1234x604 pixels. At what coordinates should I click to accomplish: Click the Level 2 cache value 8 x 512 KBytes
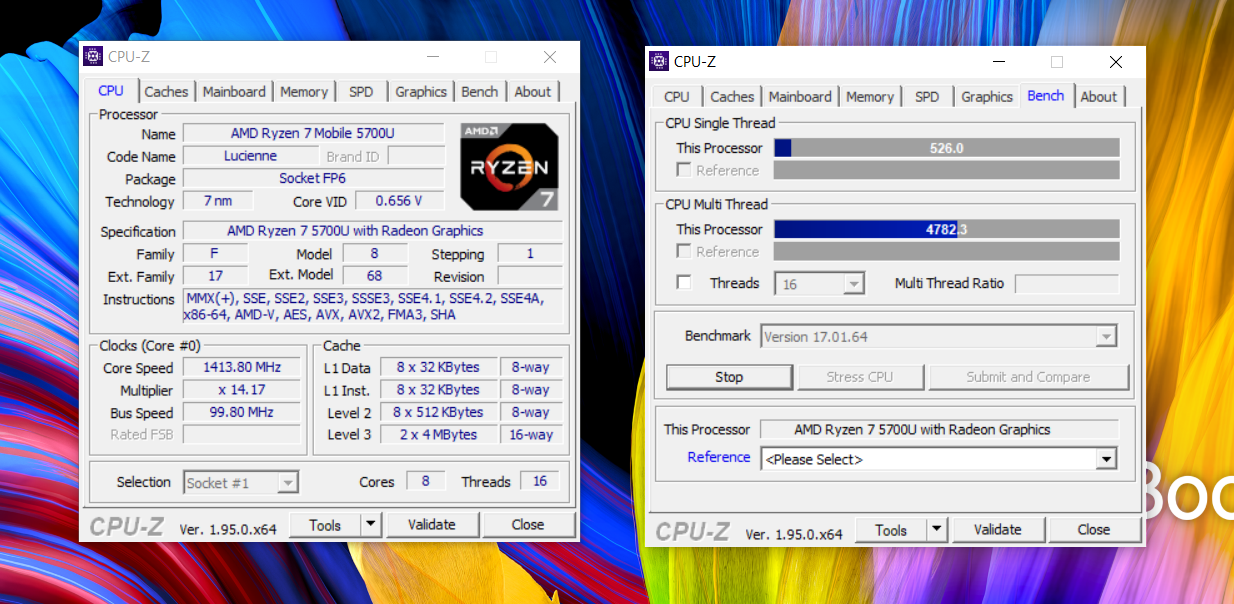[438, 412]
